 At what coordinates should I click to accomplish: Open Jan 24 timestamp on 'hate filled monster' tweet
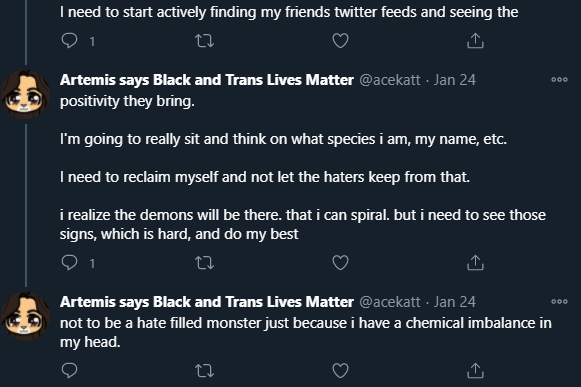click(x=455, y=302)
